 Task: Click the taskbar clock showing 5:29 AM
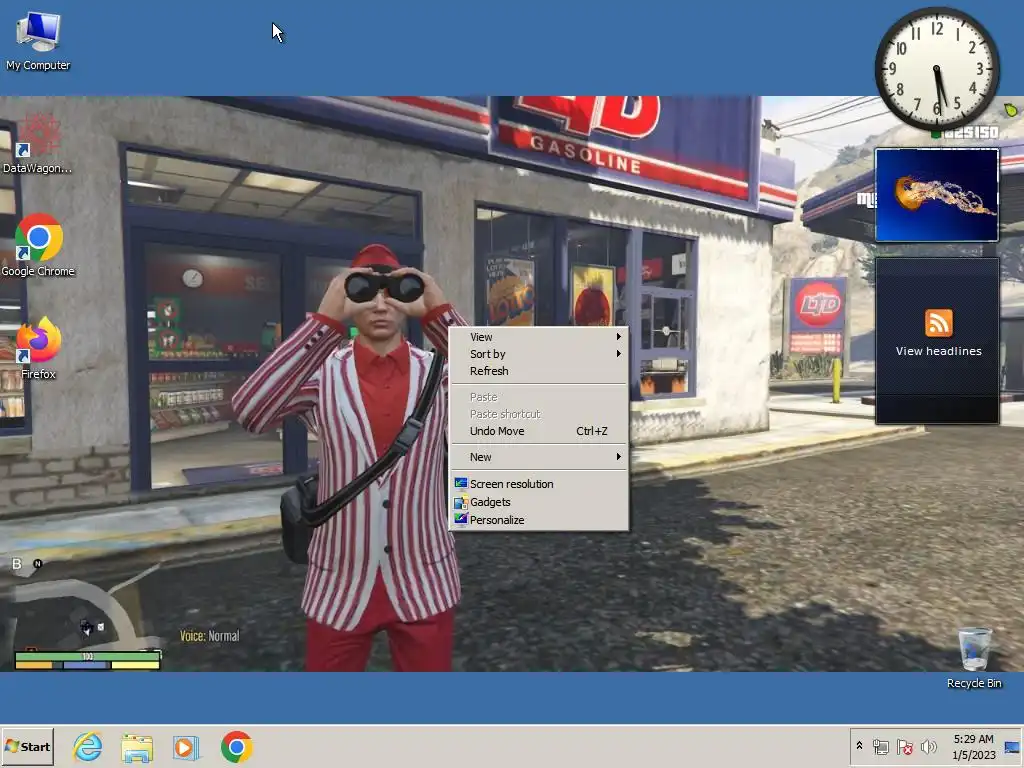click(x=973, y=746)
